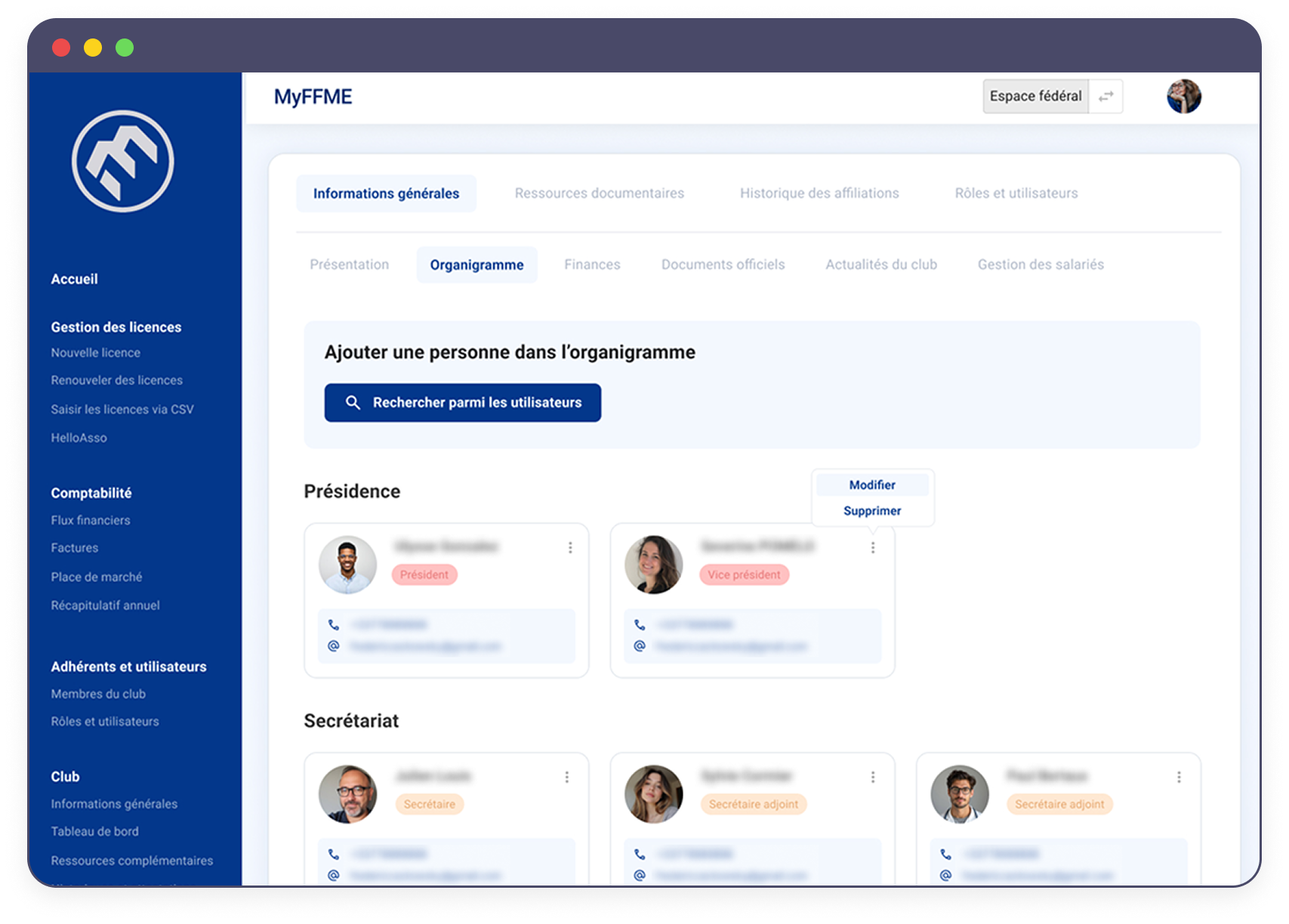Click the email icon on Vice président card

click(640, 646)
